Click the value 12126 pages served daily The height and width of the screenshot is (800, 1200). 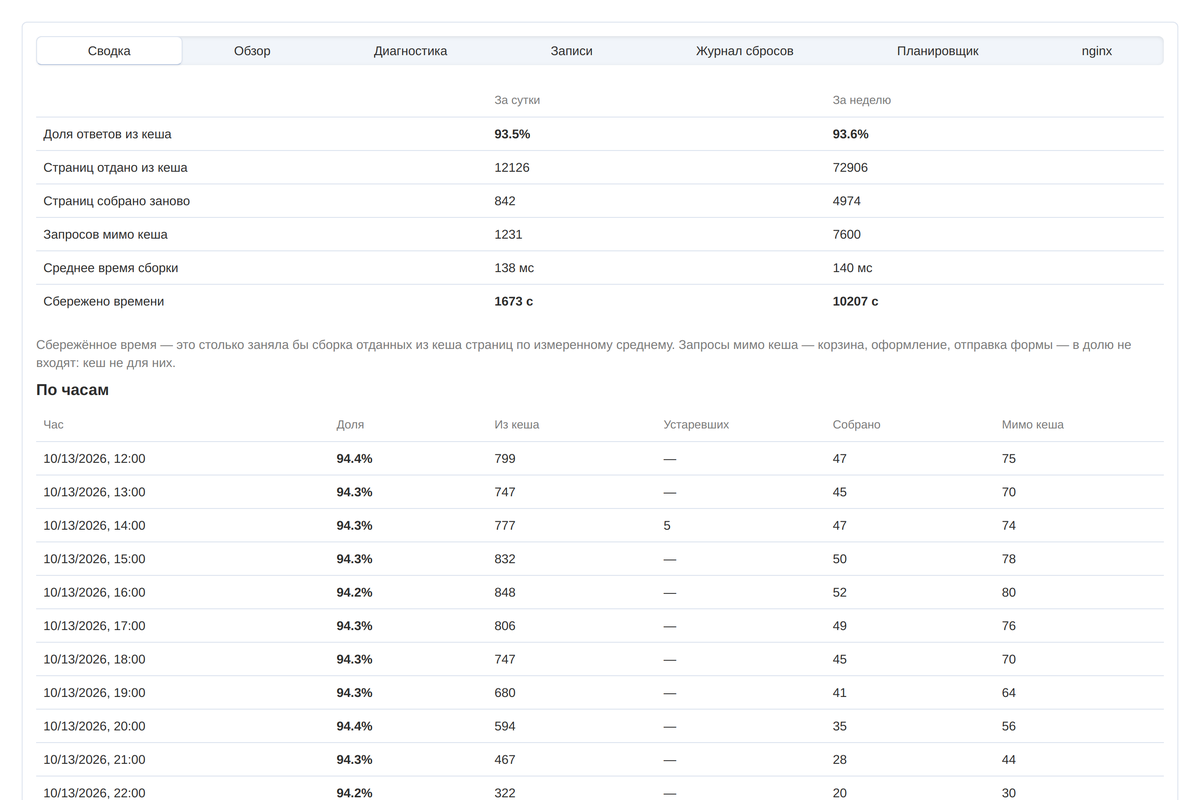click(x=512, y=168)
